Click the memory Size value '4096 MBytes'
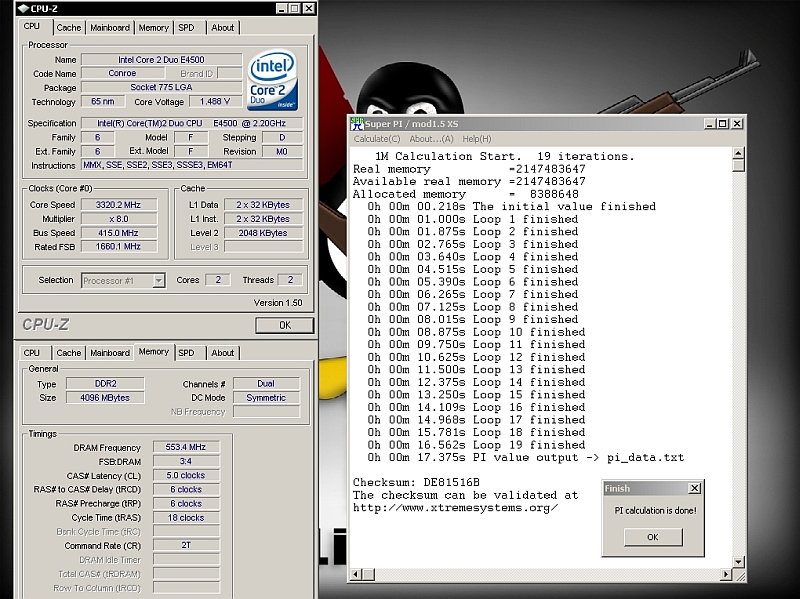 click(105, 397)
